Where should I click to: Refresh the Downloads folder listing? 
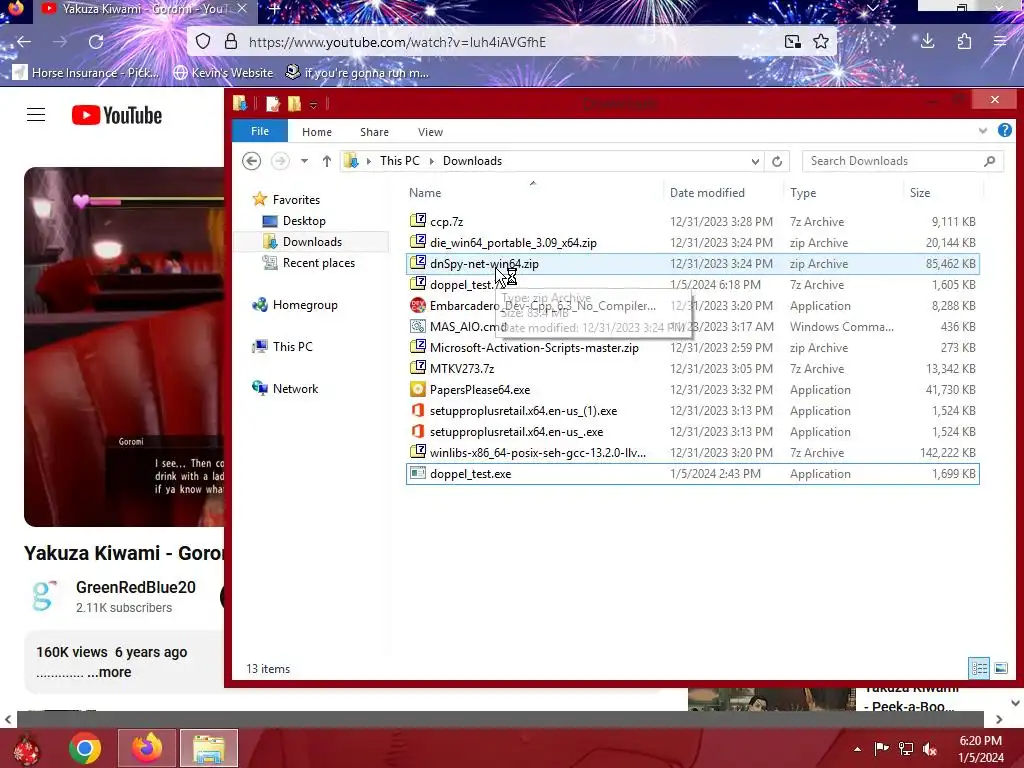tap(776, 161)
